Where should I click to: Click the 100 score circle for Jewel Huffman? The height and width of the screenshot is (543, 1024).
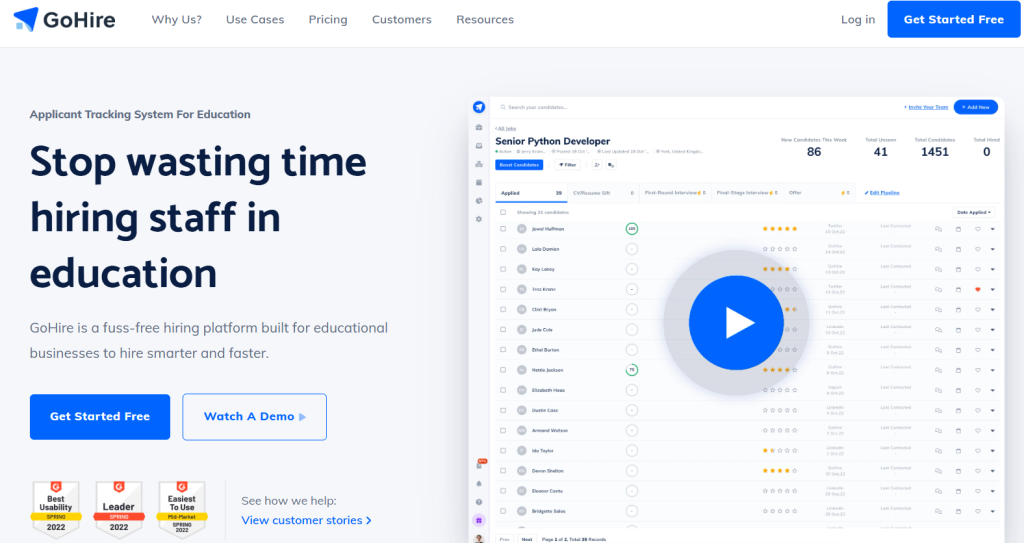(x=632, y=229)
